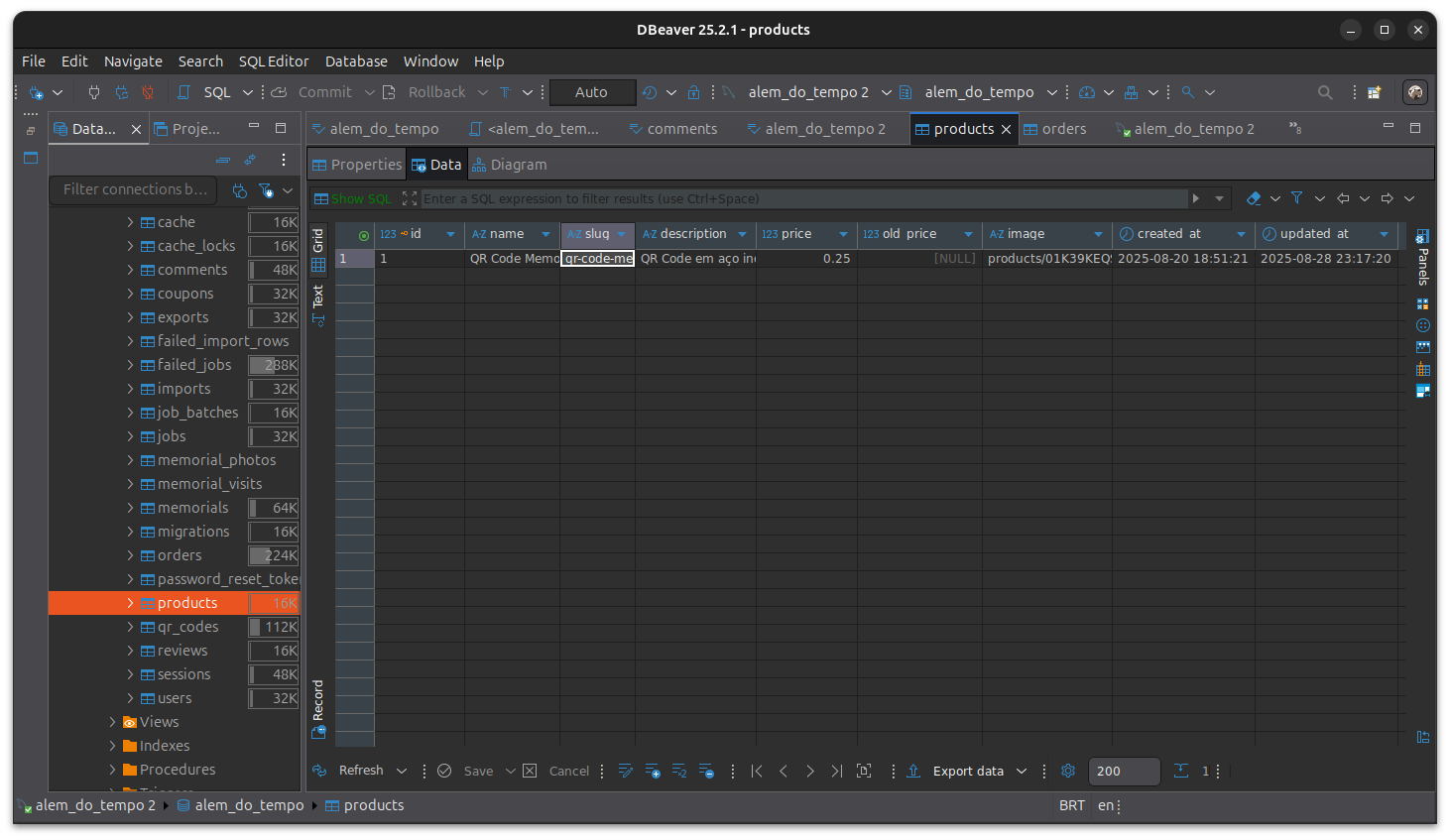Click the Delete current row icon
The height and width of the screenshot is (840, 1450).
click(x=706, y=771)
